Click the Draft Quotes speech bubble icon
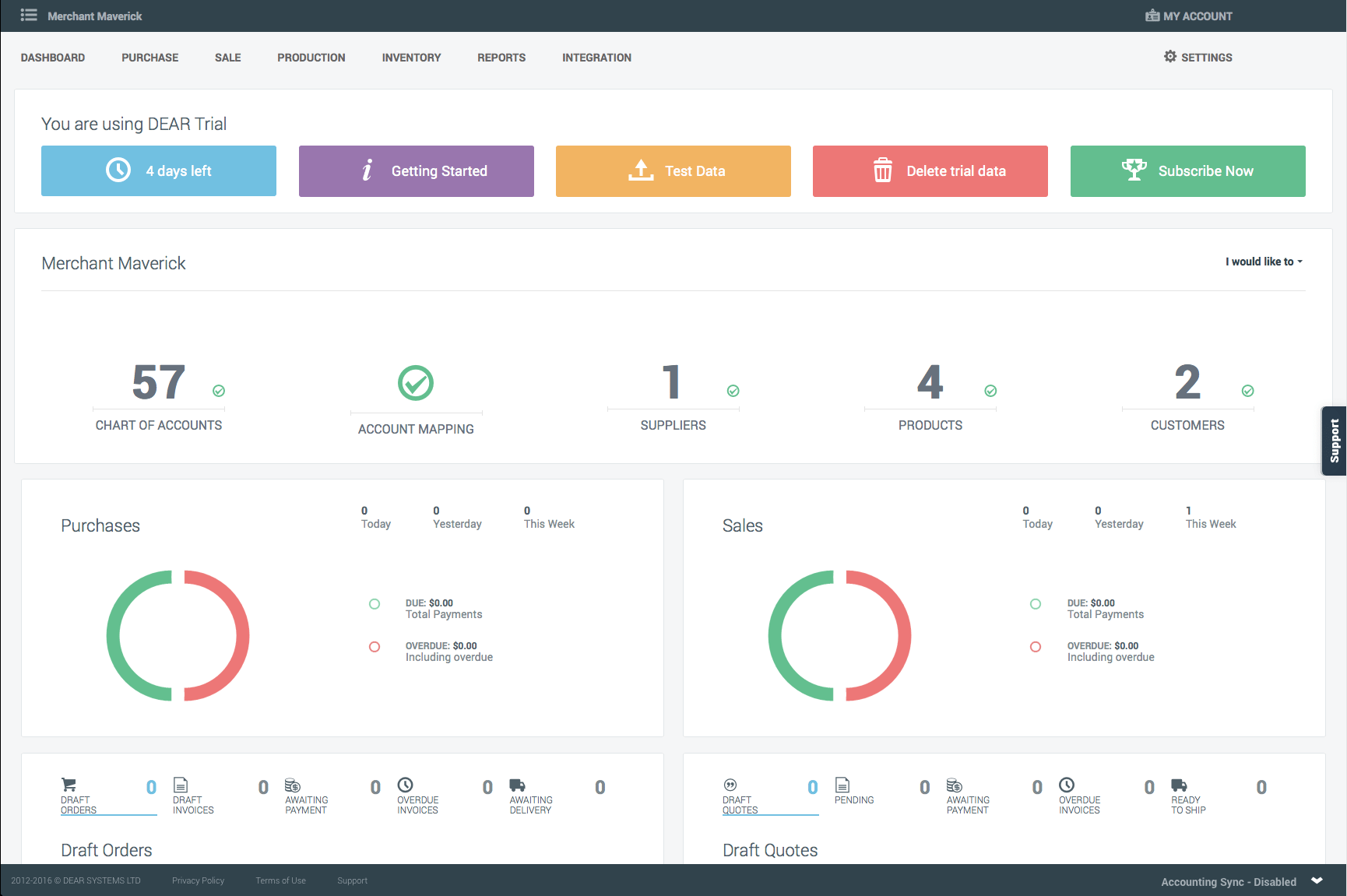 tap(730, 785)
